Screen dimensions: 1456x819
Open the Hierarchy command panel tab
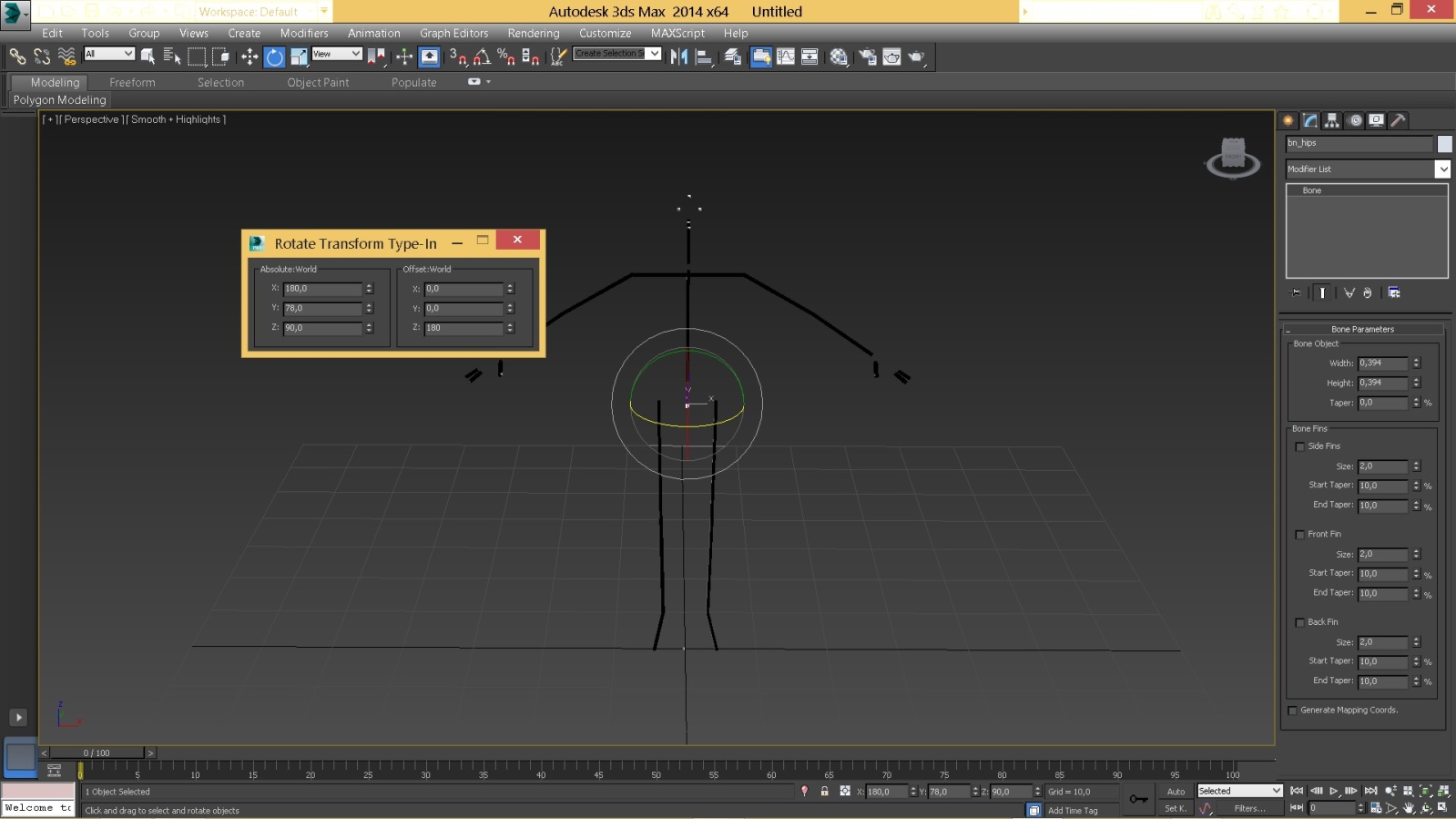1332,120
